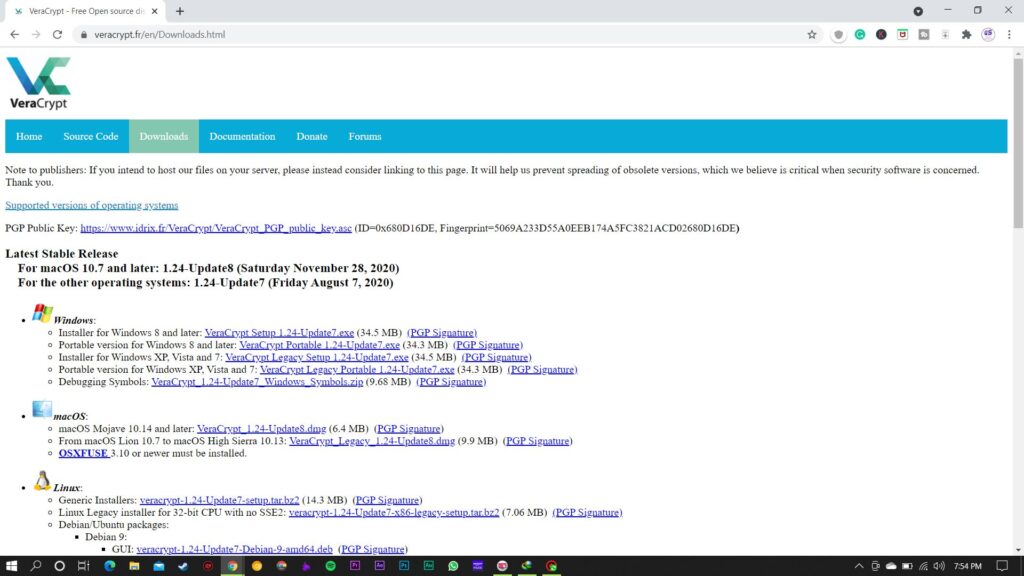The width and height of the screenshot is (1024, 576).
Task: Open the dark circle K extension icon
Action: tap(881, 35)
